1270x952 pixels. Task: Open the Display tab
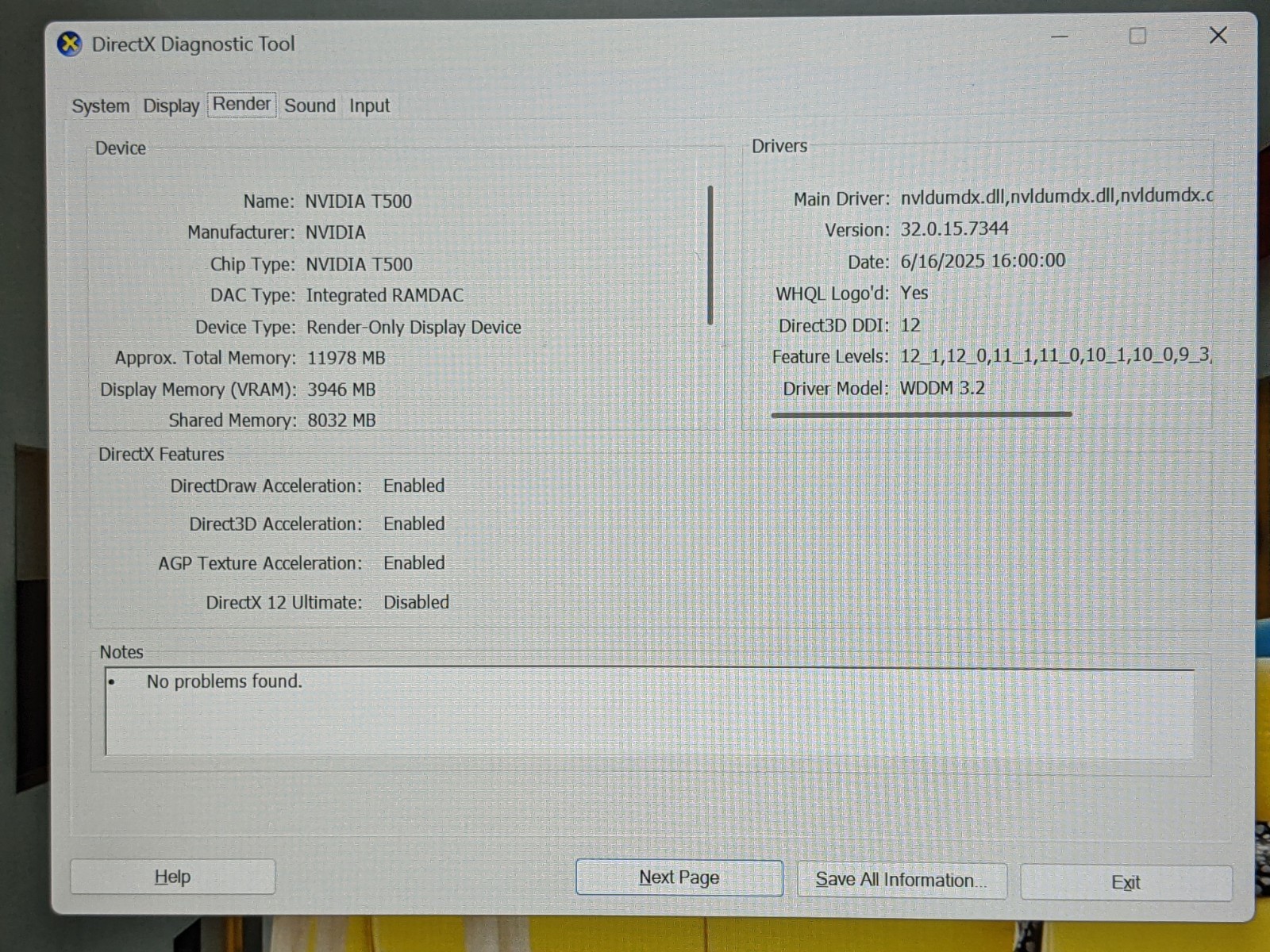(171, 106)
